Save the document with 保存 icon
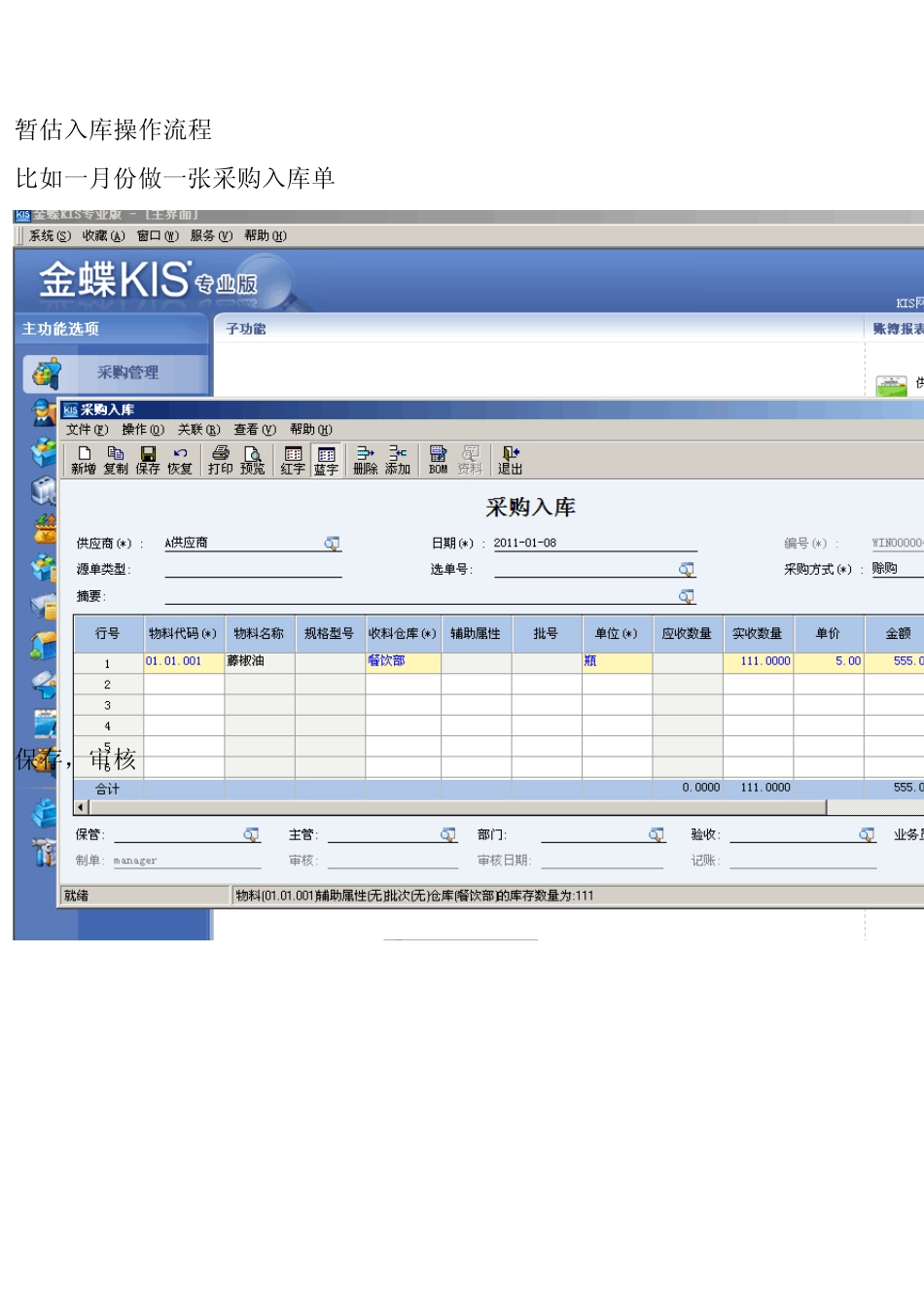 pos(148,460)
